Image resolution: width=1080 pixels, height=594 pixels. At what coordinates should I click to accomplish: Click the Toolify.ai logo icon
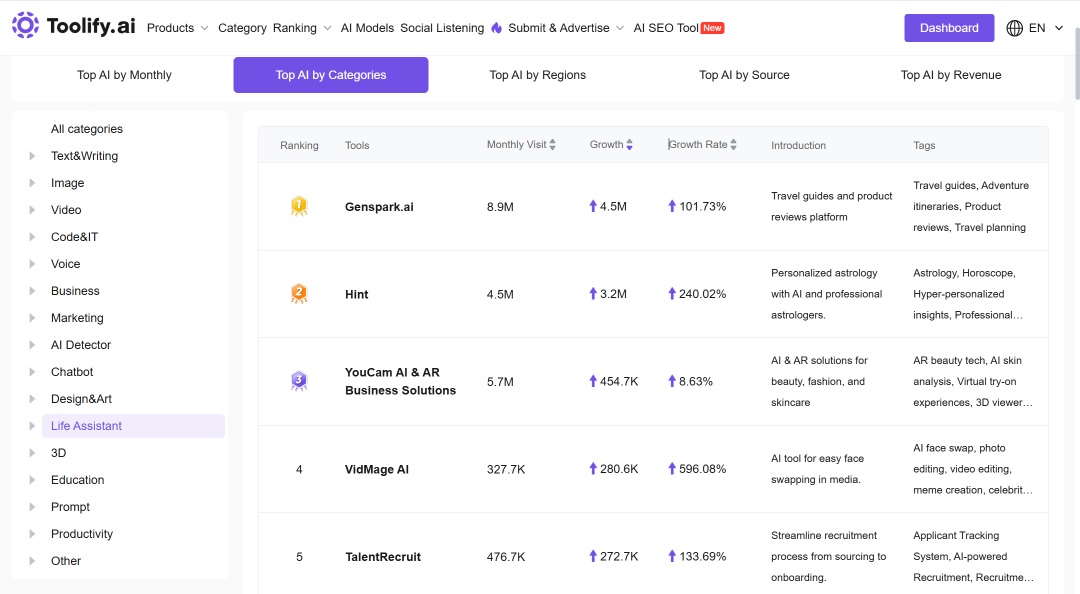(25, 25)
